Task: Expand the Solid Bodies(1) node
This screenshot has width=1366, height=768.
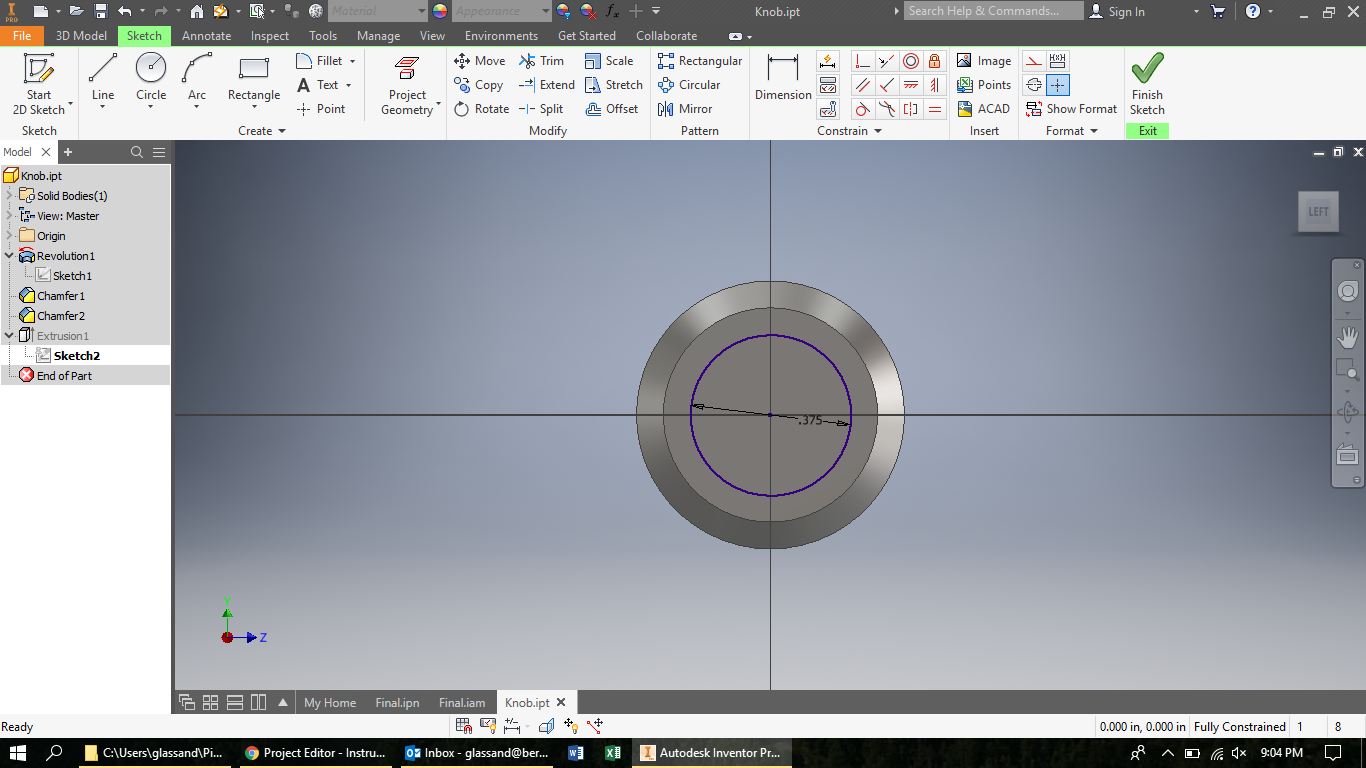Action: pos(9,196)
